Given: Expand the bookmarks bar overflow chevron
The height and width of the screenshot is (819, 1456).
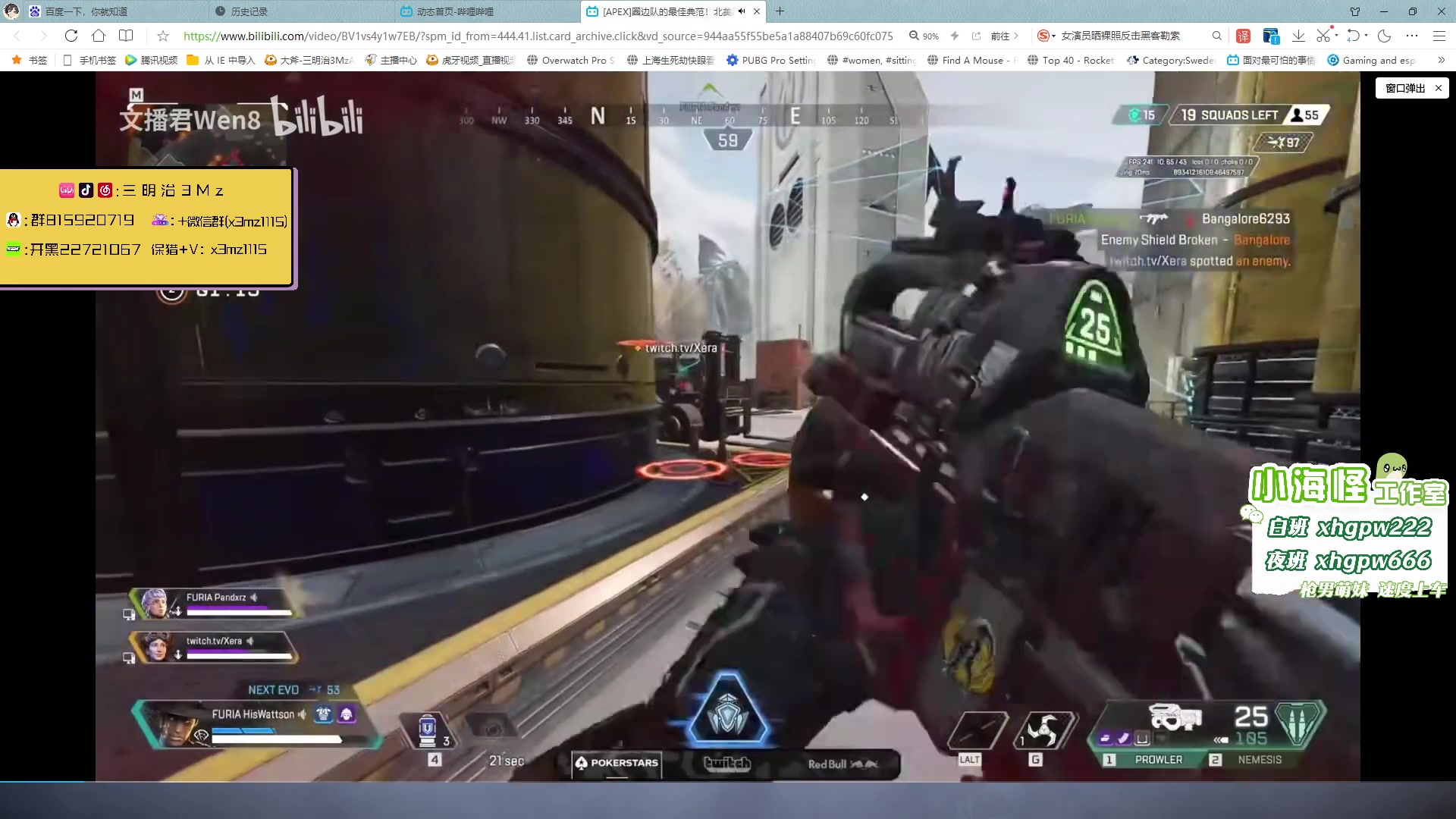Looking at the screenshot, I should [x=1441, y=60].
